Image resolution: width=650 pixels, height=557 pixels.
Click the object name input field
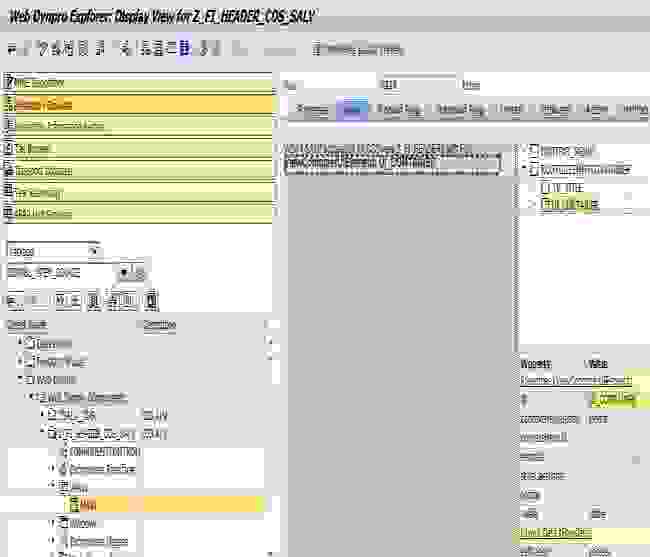tap(60, 273)
